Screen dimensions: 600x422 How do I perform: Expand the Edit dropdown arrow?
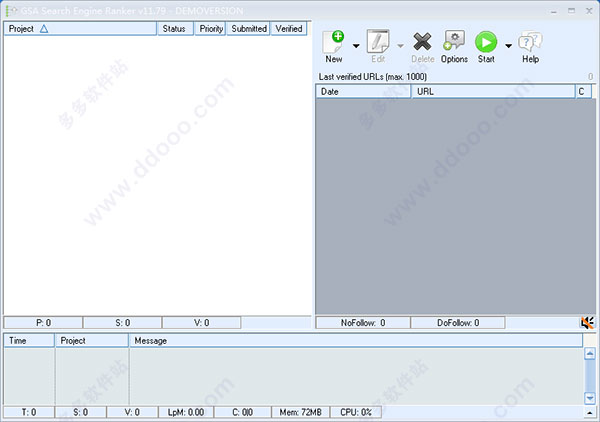[x=400, y=46]
